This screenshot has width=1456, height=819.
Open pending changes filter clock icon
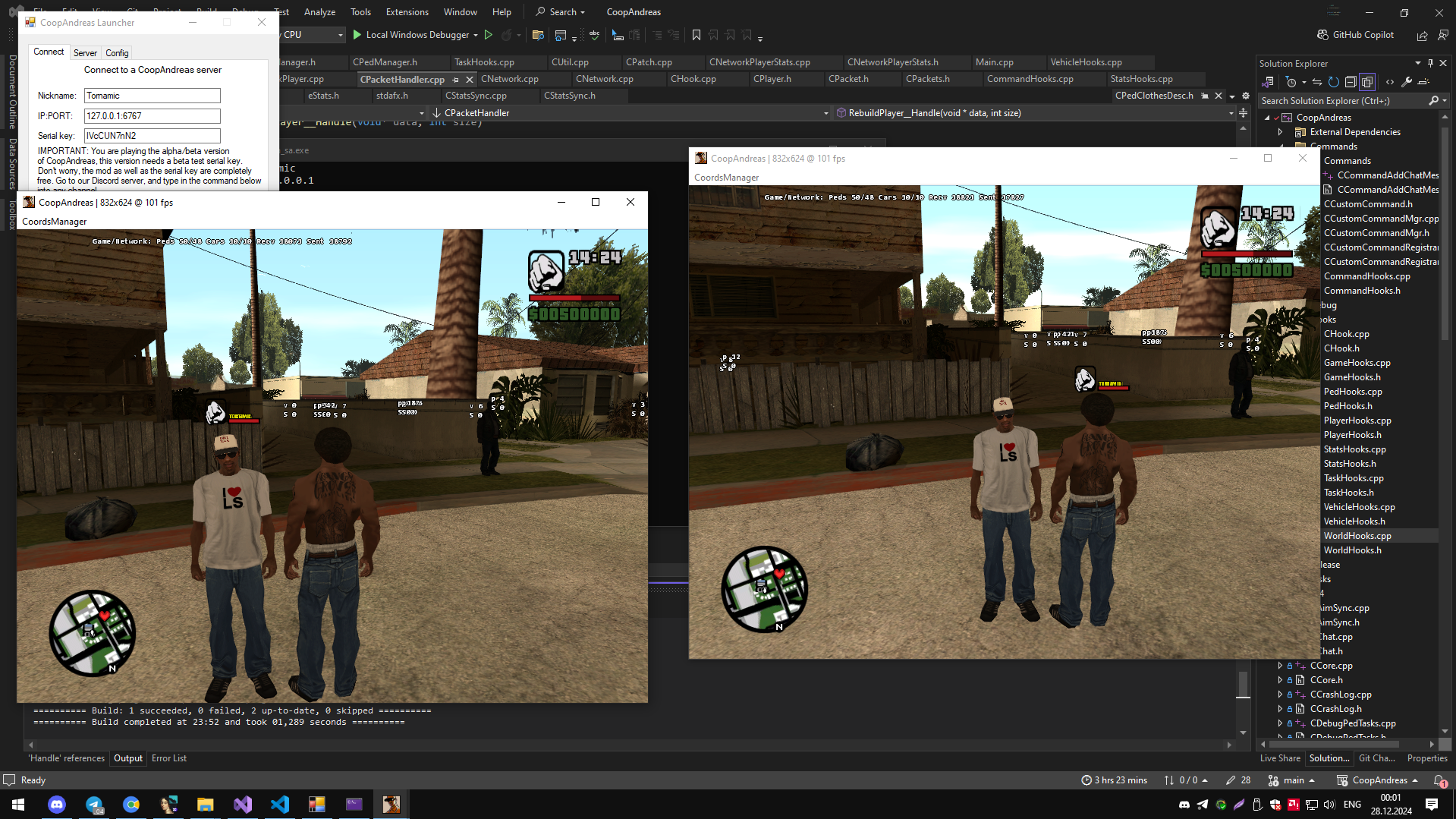(1291, 82)
